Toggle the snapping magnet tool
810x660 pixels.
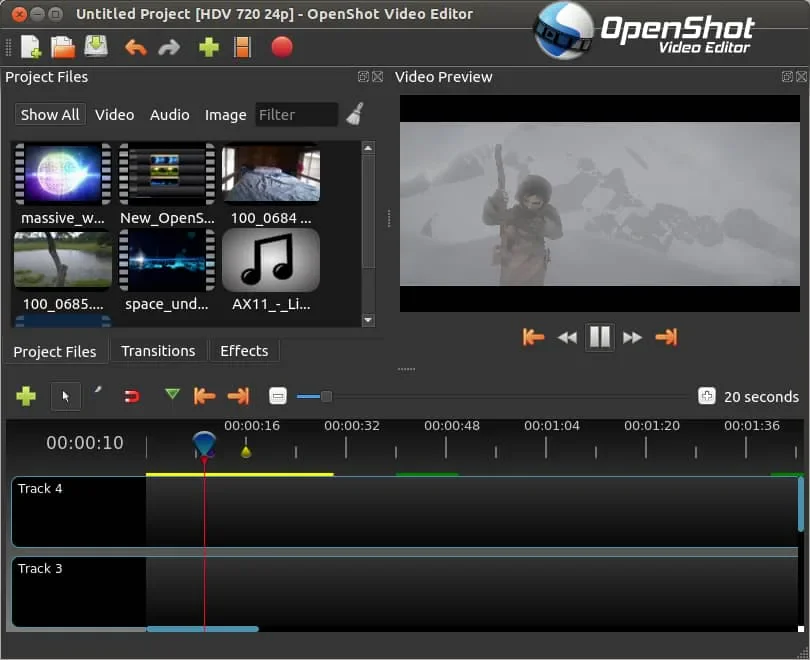[132, 397]
